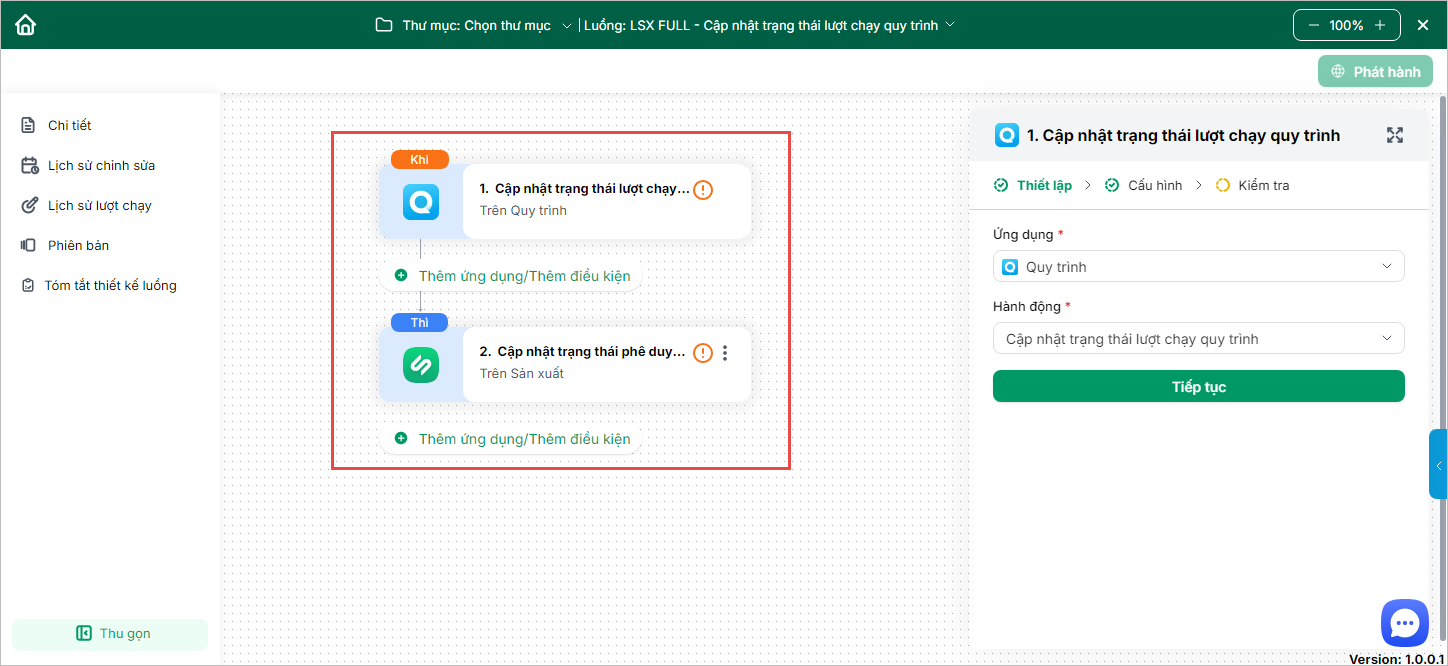
Task: Click the Phát hành publish button
Action: click(x=1375, y=72)
